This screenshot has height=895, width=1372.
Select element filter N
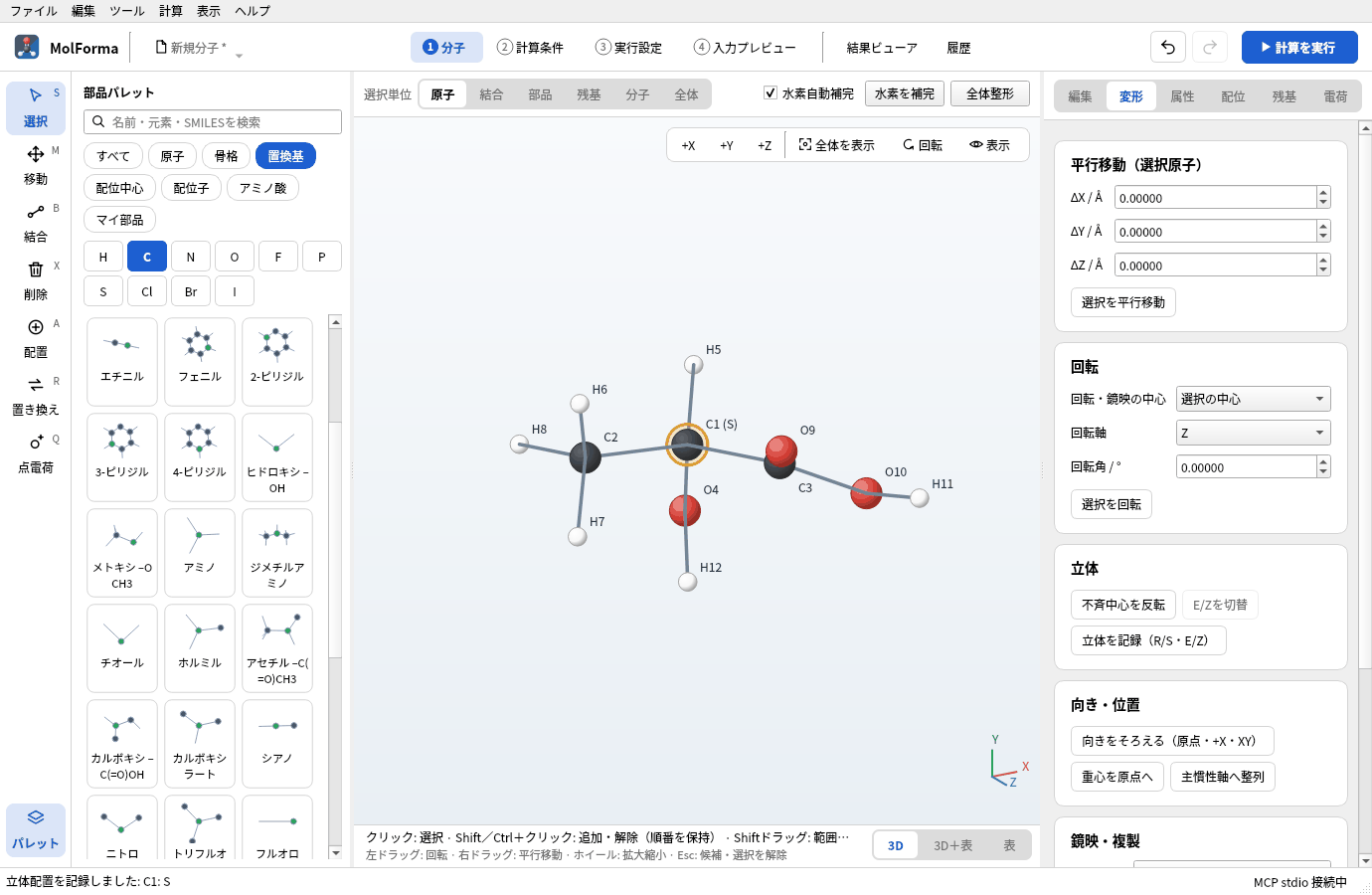pyautogui.click(x=191, y=257)
